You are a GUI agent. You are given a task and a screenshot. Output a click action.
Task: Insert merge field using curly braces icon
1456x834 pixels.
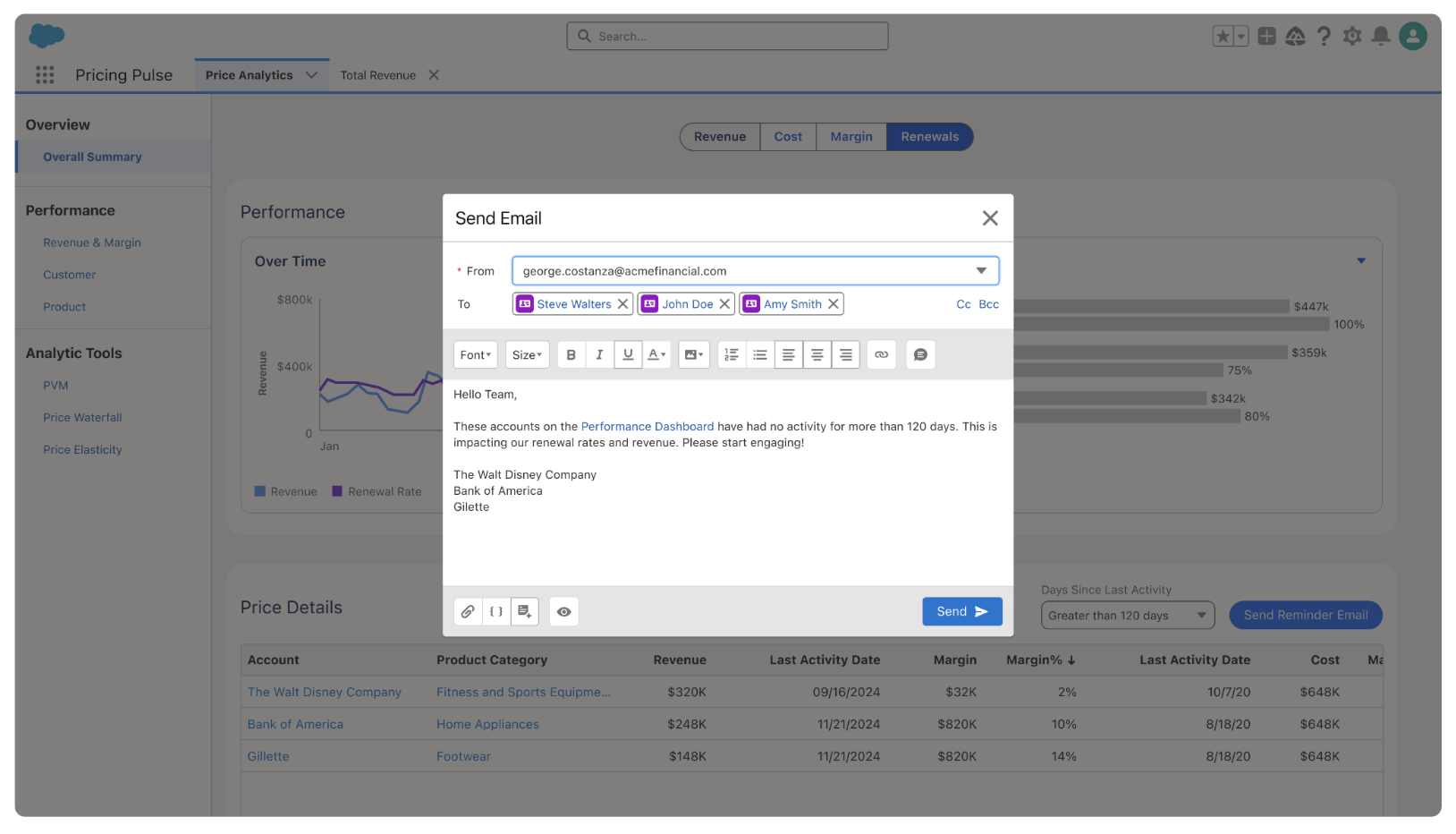tap(496, 612)
